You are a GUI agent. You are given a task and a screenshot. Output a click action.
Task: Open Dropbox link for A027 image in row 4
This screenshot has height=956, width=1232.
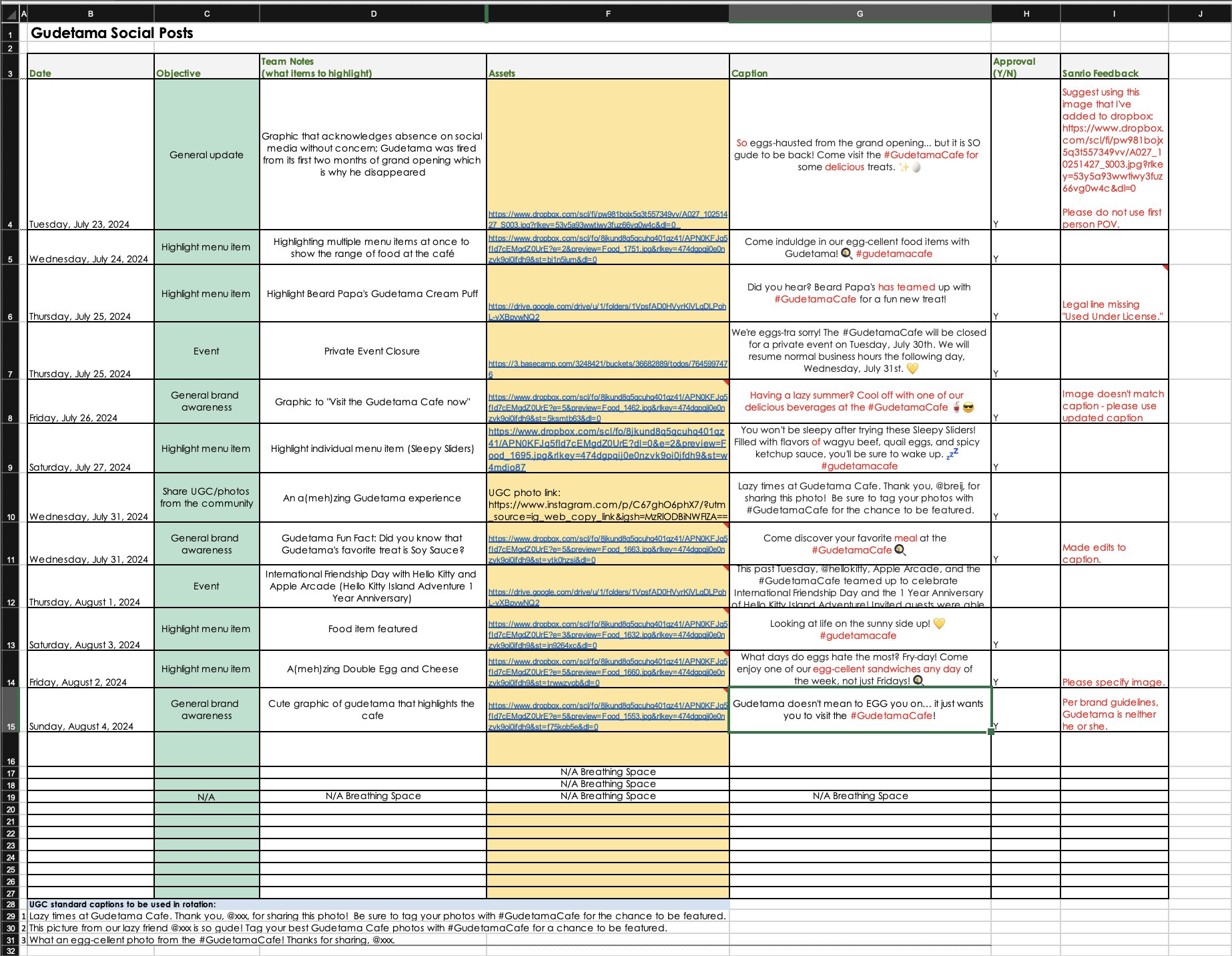click(607, 220)
